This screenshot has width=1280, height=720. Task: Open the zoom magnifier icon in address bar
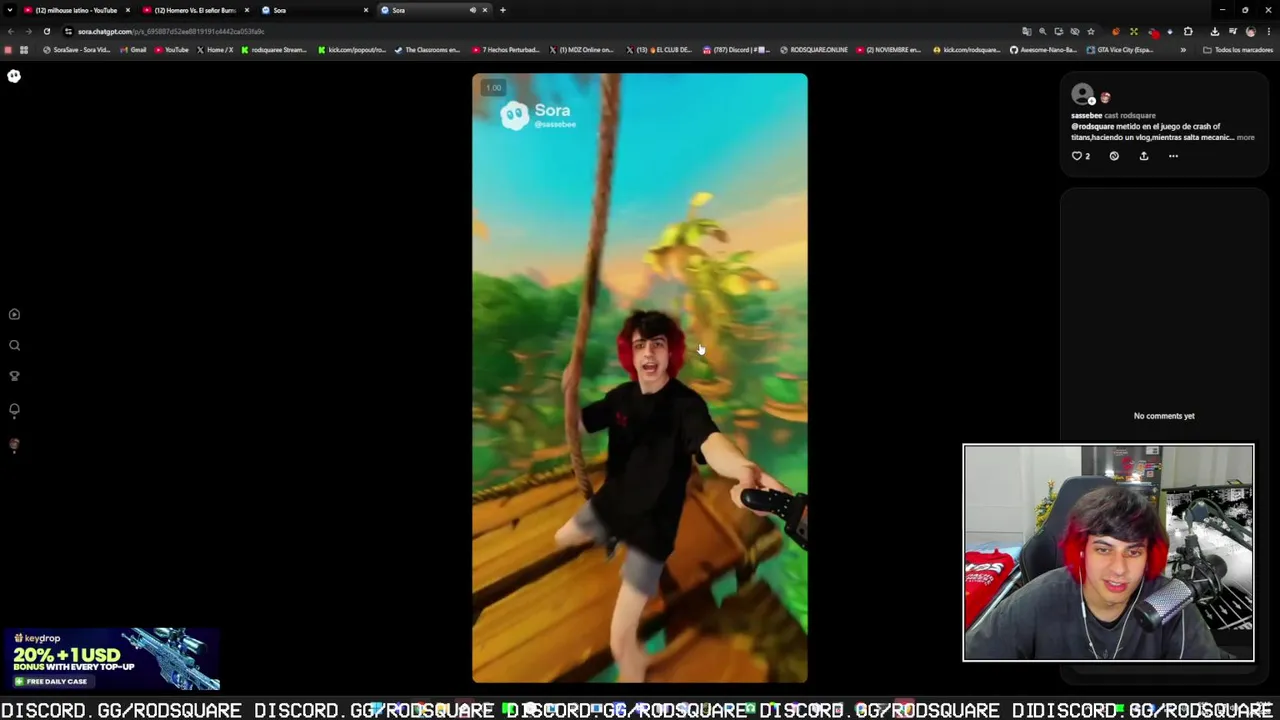coord(1042,31)
